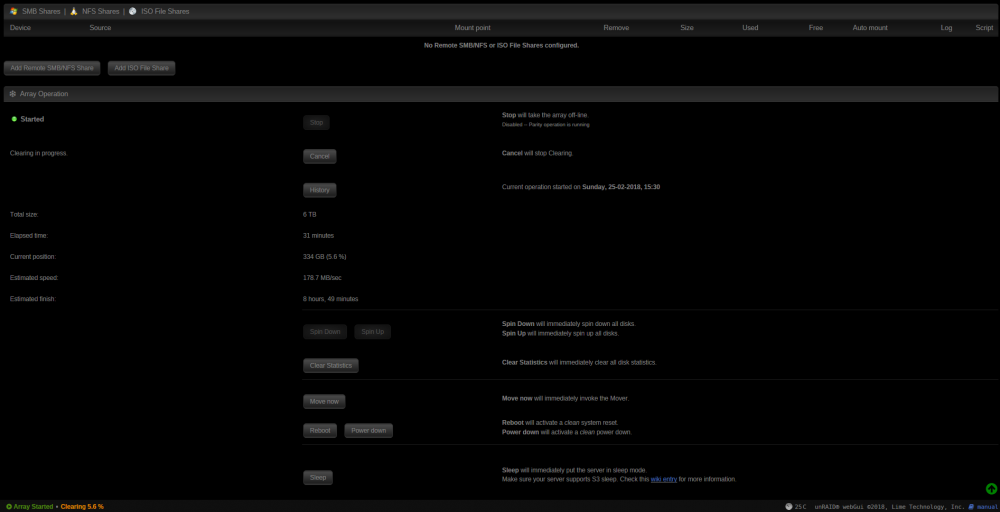The image size is (1000, 512).
Task: Open the NFS Shares tab
Action: 101,11
